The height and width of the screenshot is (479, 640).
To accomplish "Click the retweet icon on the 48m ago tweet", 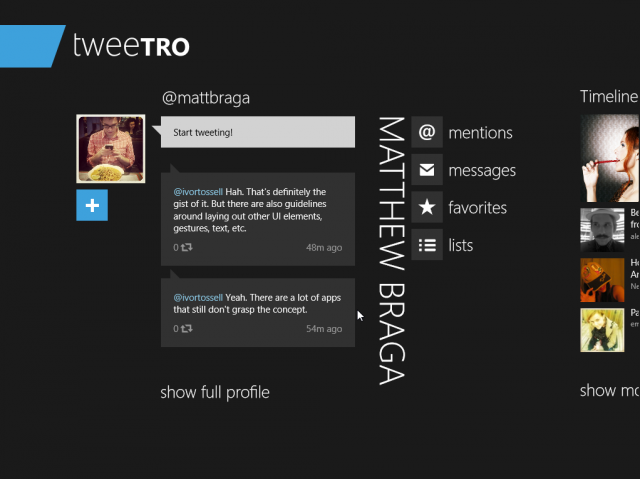I will (x=187, y=247).
